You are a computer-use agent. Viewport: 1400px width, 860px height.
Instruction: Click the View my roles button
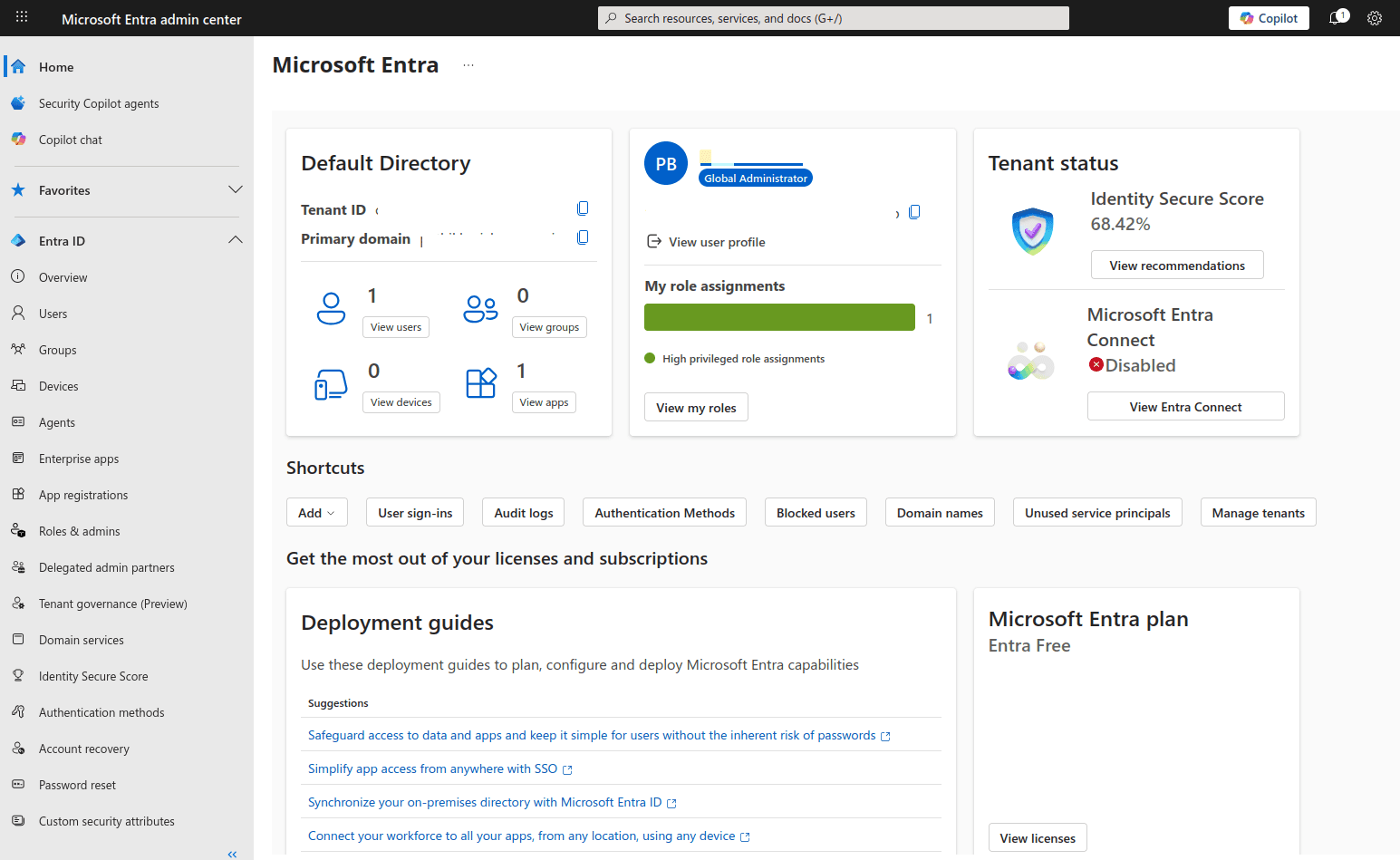[696, 408]
